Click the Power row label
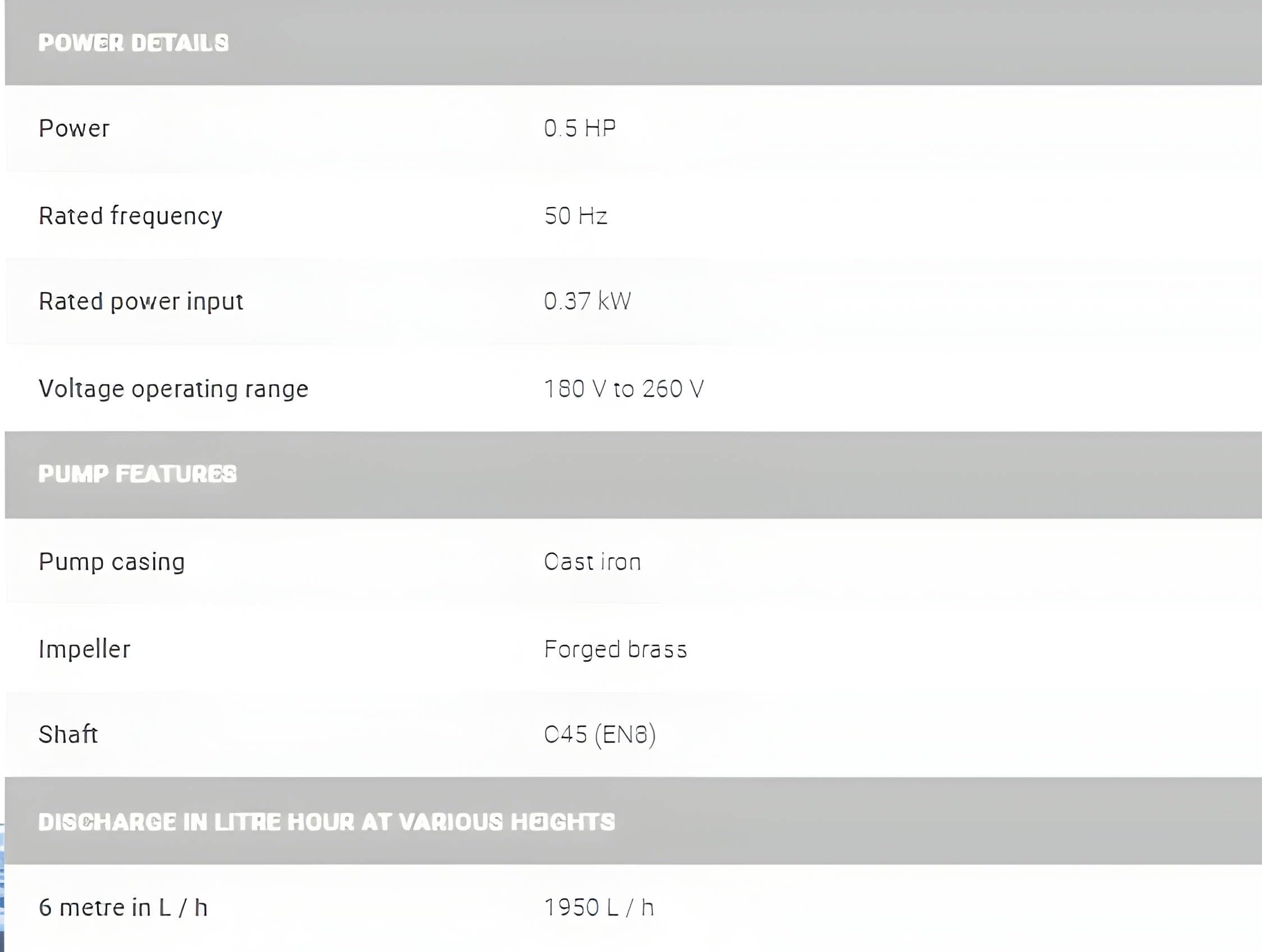This screenshot has height=952, width=1262. pos(74,129)
